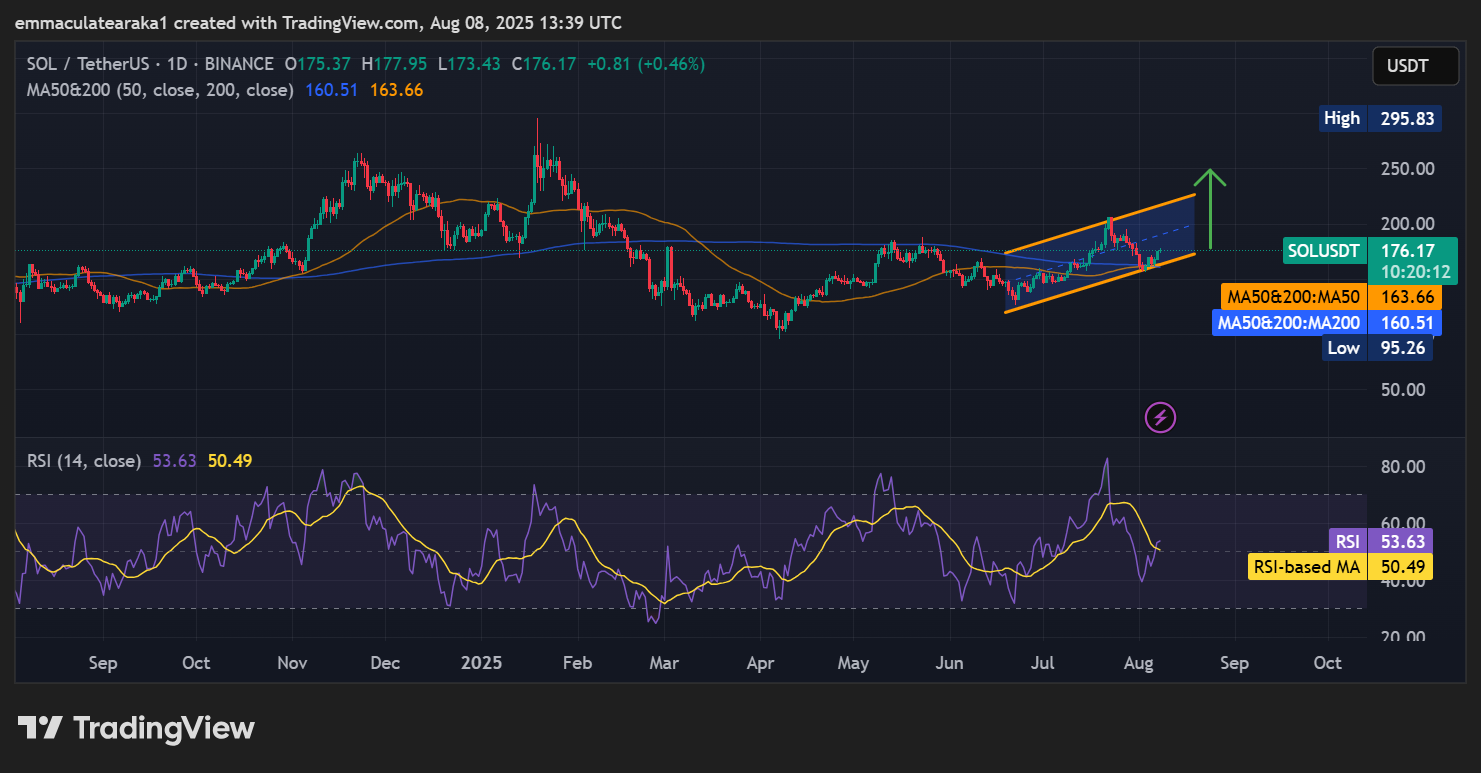Click the RSI-based MA 50.49 axis label
1481x773 pixels.
(x=1341, y=567)
